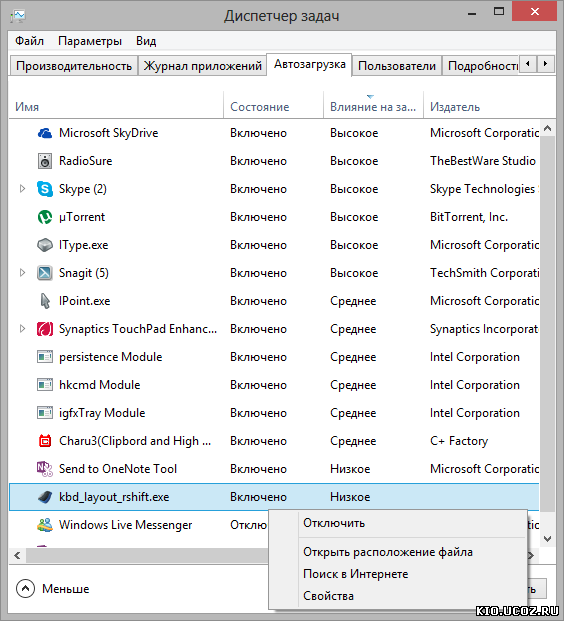Select the Windows Live Messenger row name
Image resolution: width=564 pixels, height=621 pixels.
126,525
